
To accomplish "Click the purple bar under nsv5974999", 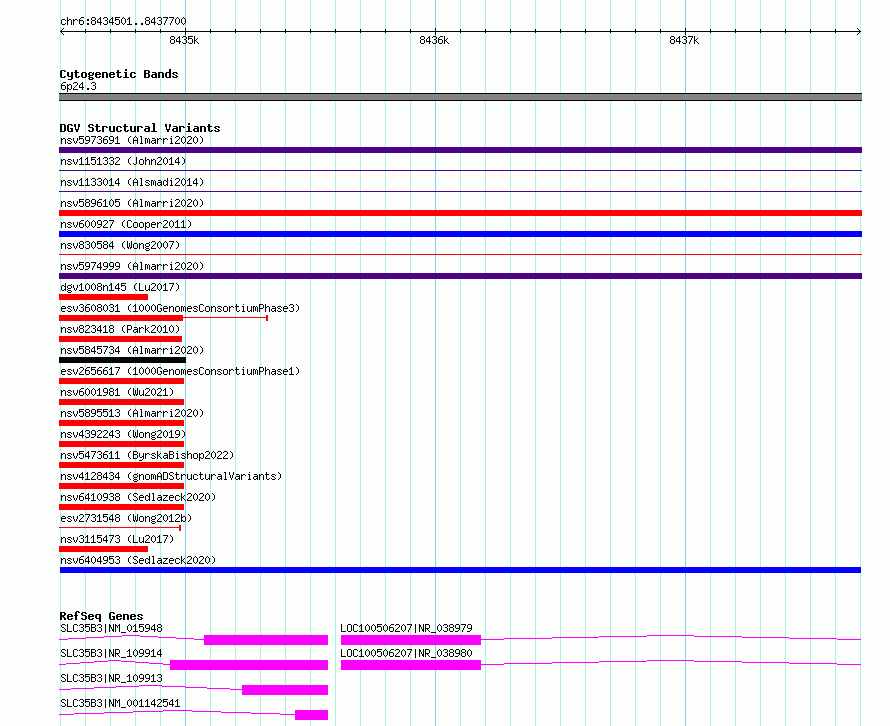I will click(x=460, y=276).
